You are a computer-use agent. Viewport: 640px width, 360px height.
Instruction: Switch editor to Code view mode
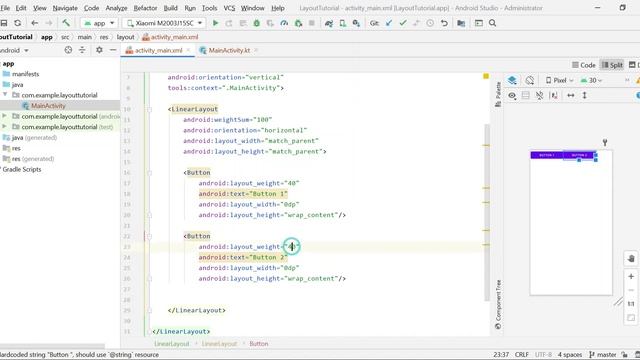click(584, 65)
